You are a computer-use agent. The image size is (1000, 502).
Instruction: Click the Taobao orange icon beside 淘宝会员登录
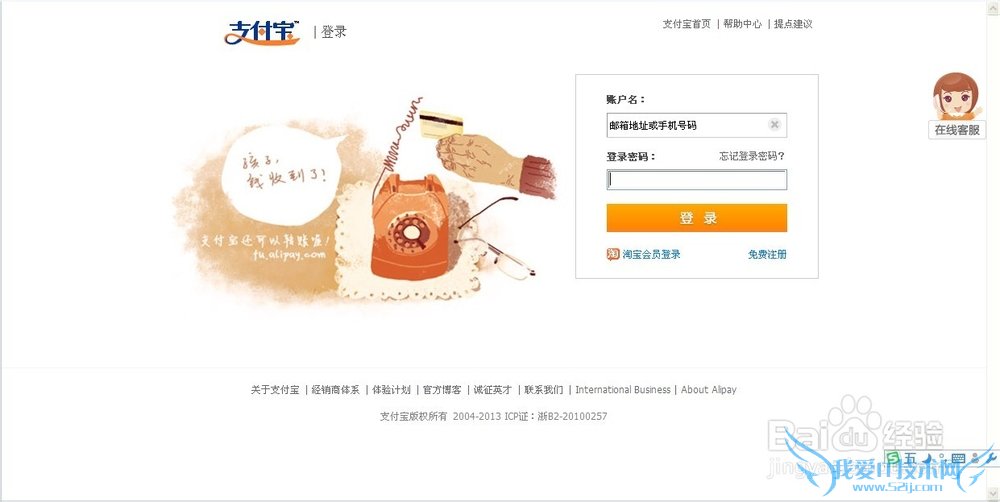[612, 254]
